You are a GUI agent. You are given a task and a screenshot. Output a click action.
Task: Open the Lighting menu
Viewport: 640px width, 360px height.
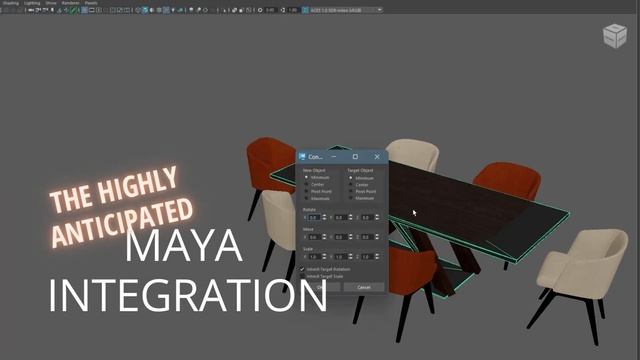click(x=32, y=3)
